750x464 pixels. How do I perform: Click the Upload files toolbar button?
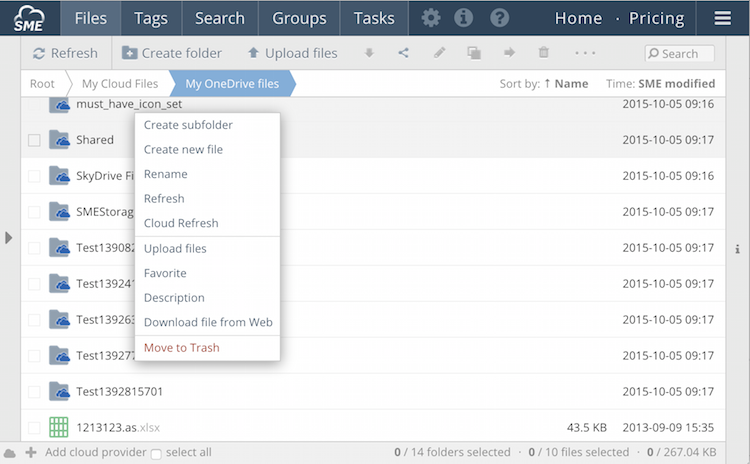(x=292, y=53)
